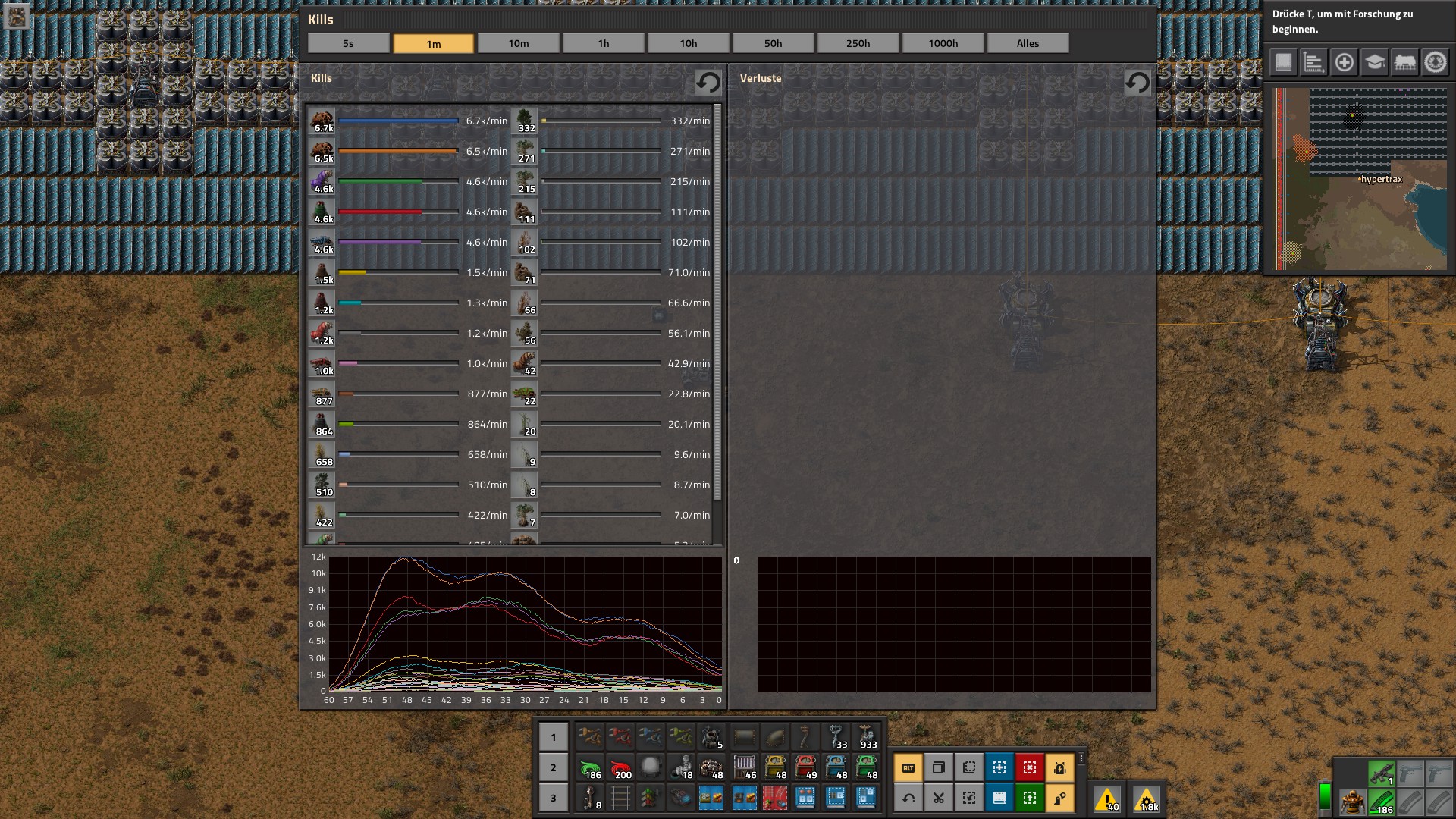Screen dimensions: 1456x819
Task: Pick red wire with 200 count
Action: 620,767
